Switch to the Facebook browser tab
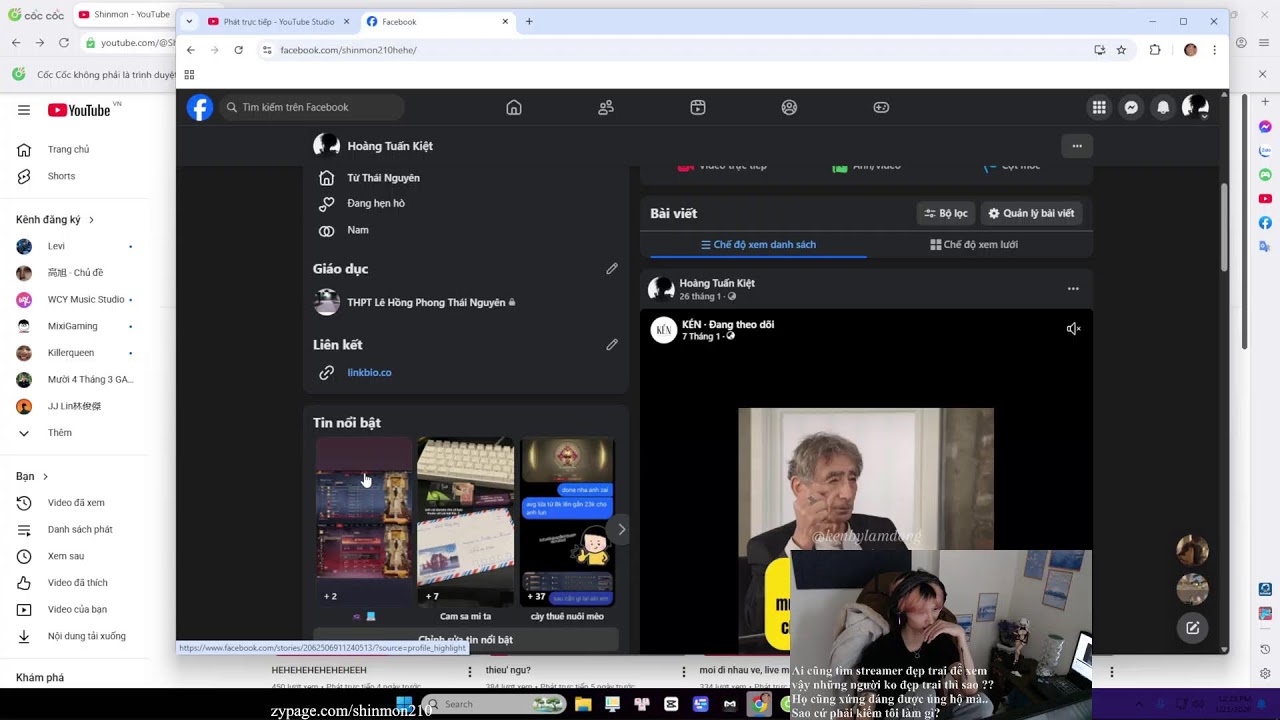Screen dimensions: 1280x720 click(x=436, y=21)
